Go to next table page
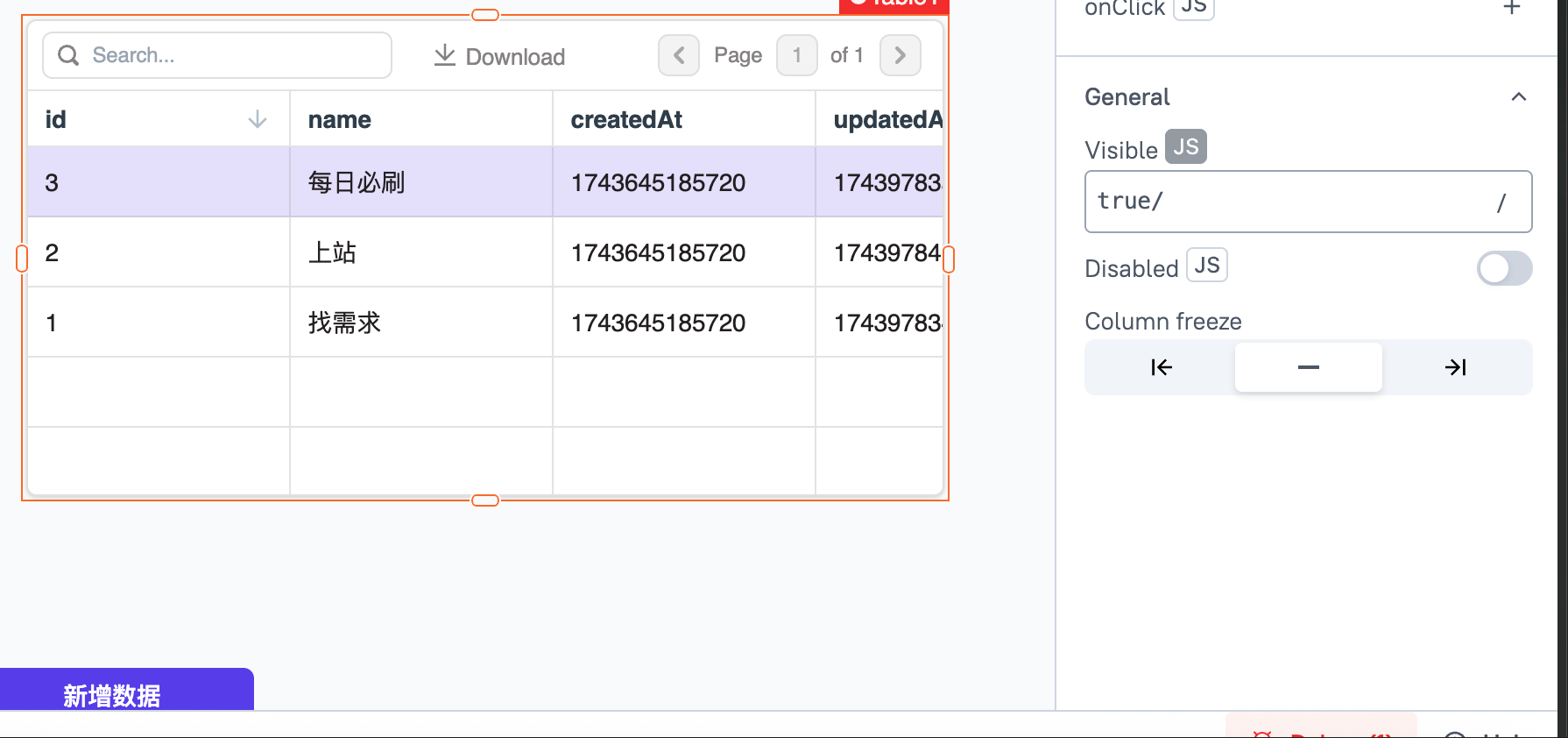1568x738 pixels. tap(900, 55)
